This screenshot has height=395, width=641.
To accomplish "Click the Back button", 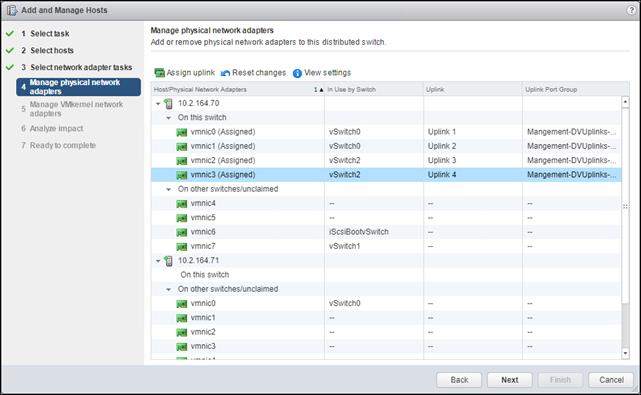I will click(x=459, y=380).
